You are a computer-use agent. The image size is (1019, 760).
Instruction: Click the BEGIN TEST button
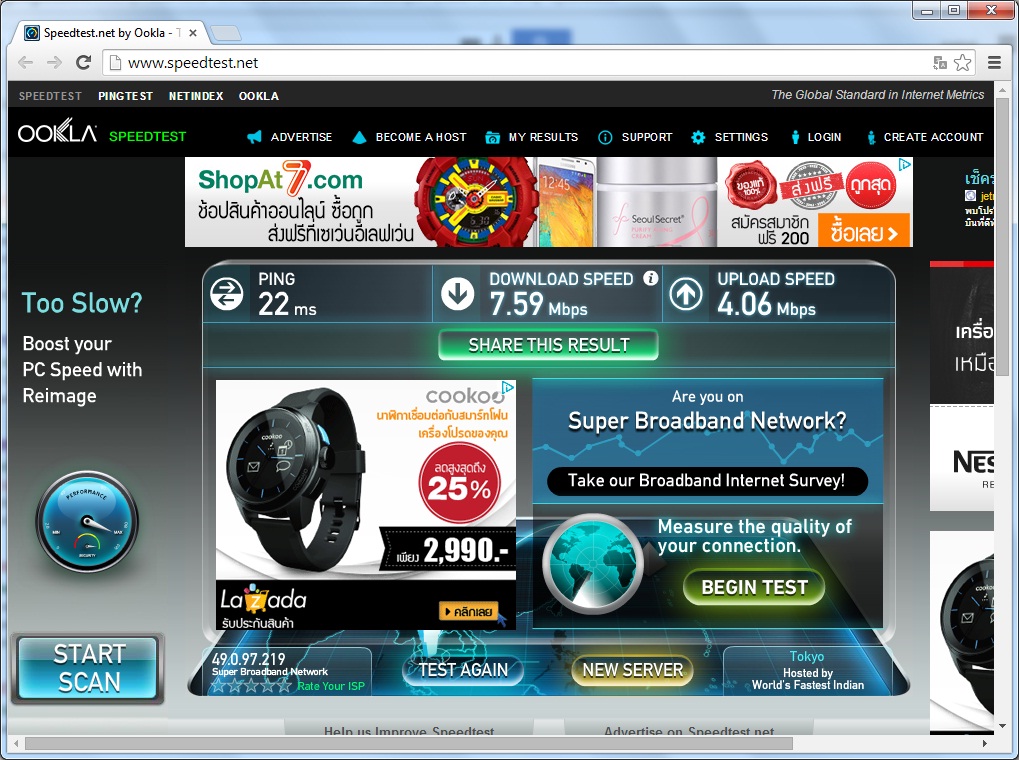point(754,588)
